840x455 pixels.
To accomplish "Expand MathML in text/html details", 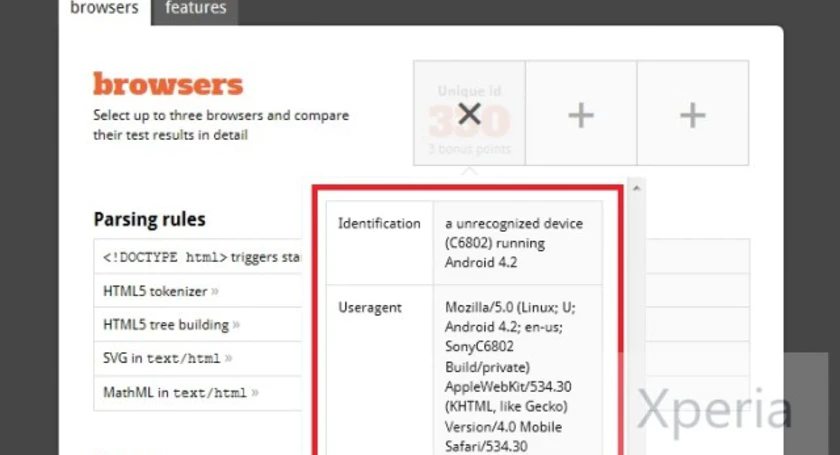I will (198, 393).
